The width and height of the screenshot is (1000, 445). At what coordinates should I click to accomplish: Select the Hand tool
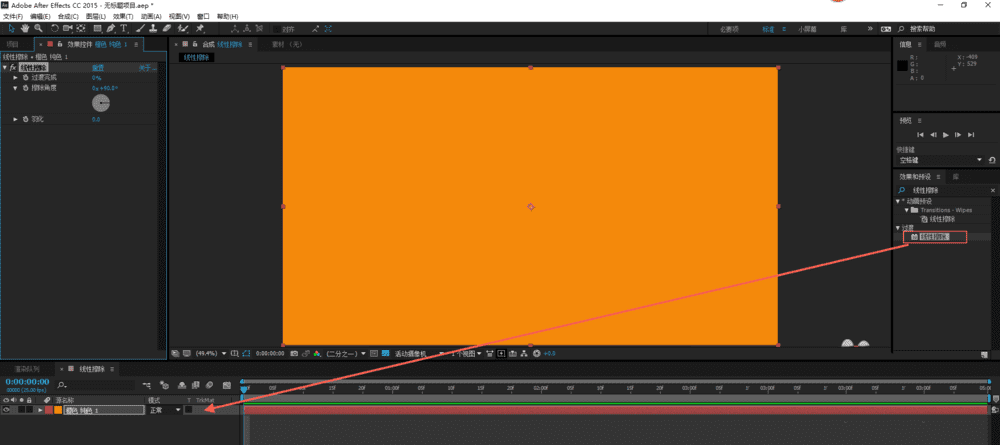coord(25,29)
